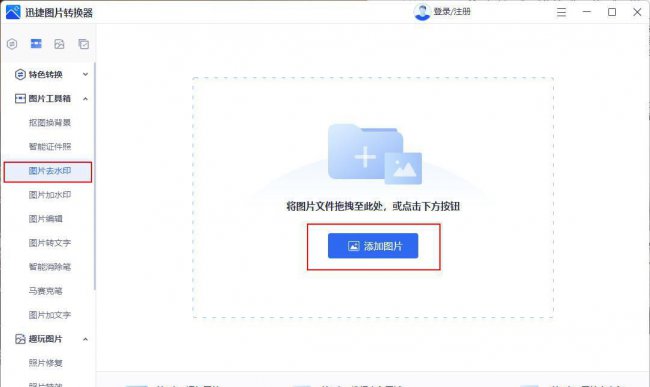Switch to the toolbox sidebar tab icon
650x387 pixels.
pyautogui.click(x=36, y=44)
